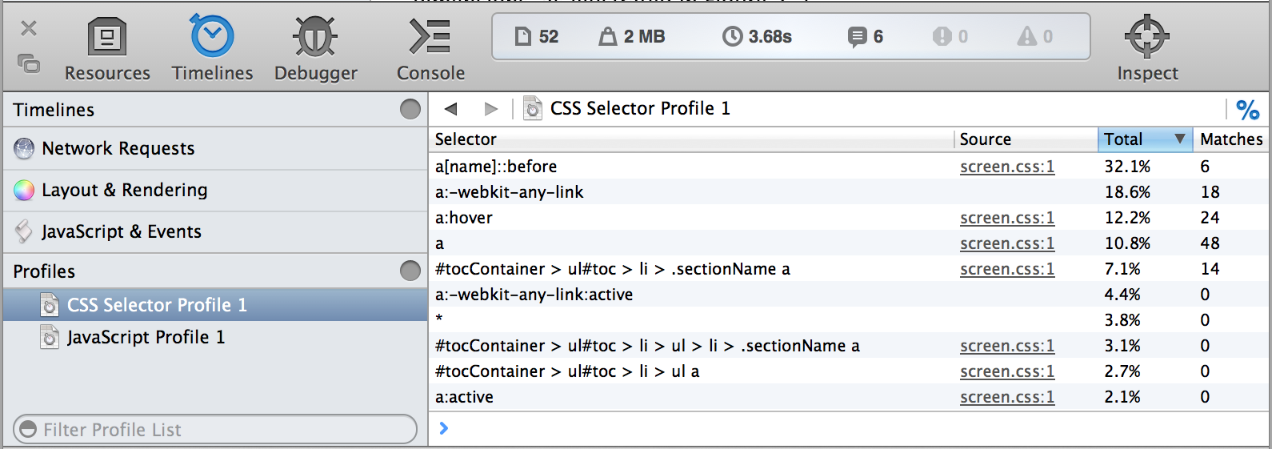Switch to the Timelines panel
1272x449 pixels.
(212, 50)
